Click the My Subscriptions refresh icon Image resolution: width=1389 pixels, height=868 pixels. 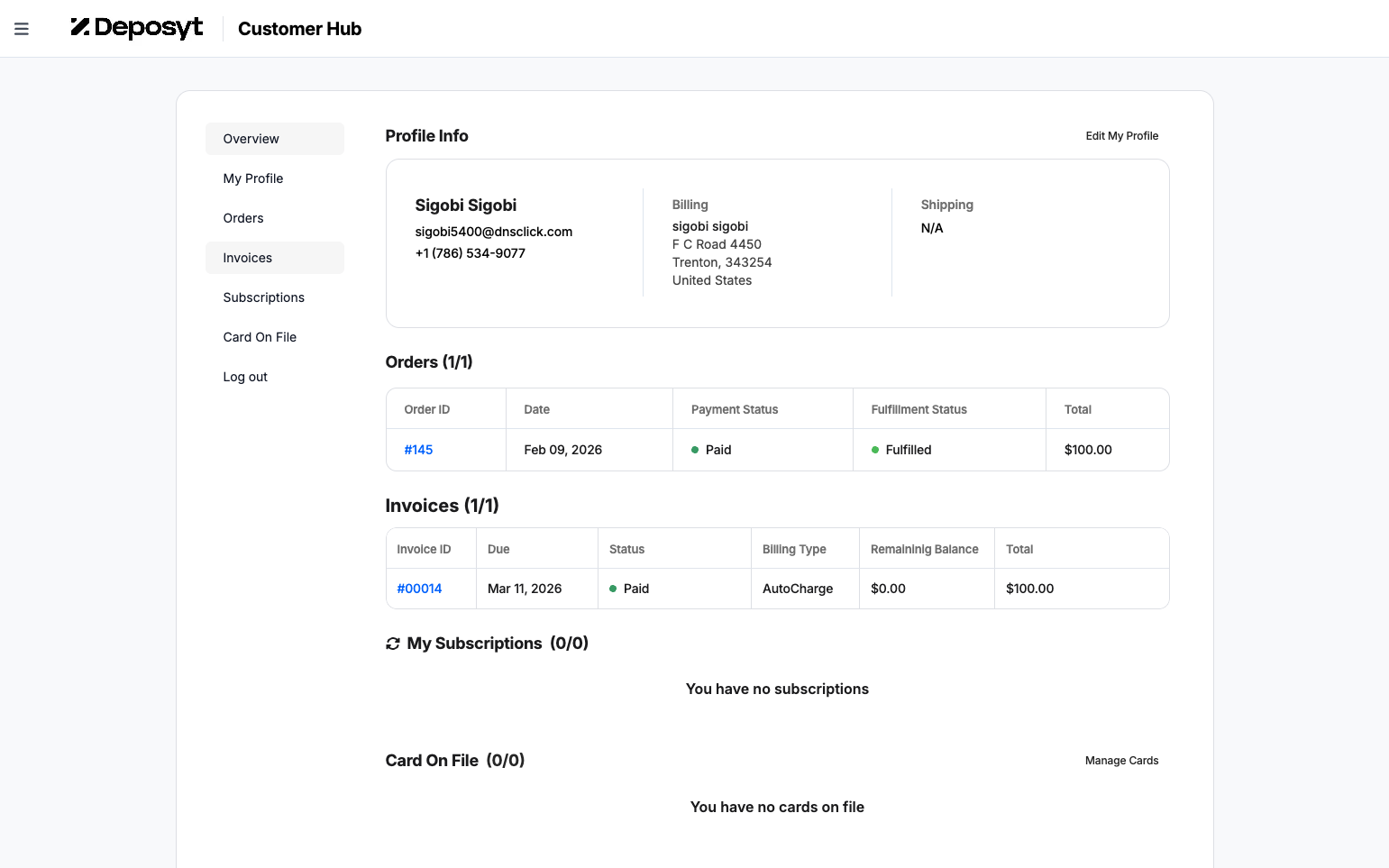point(393,644)
